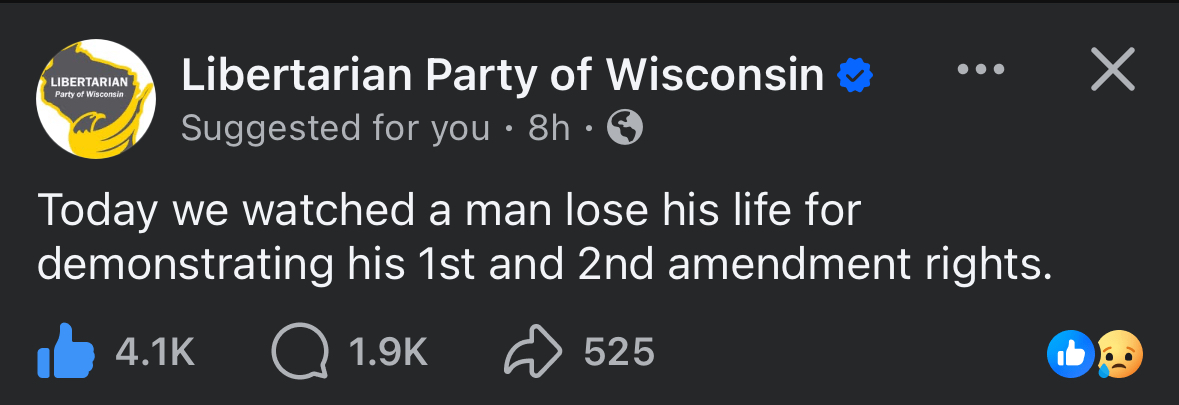Open the three-dot post options menu

[981, 71]
